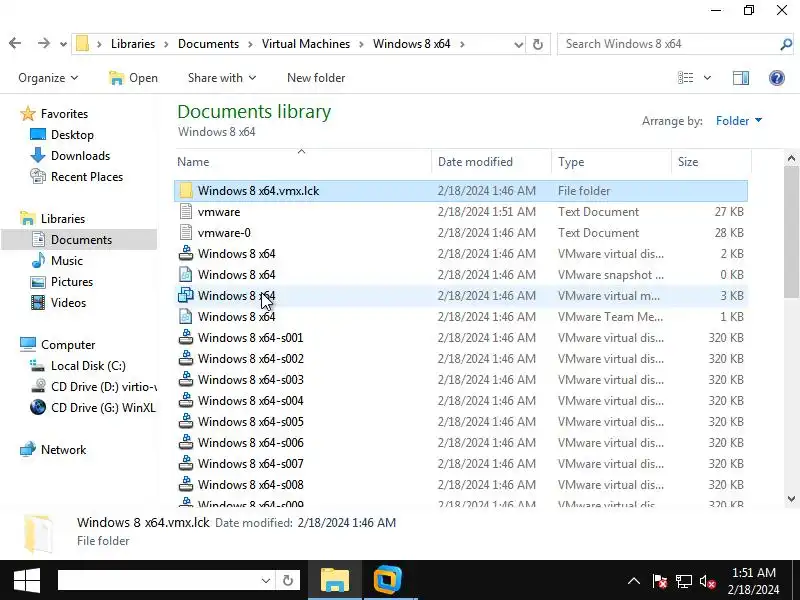Select Libraries in navigation pane
The image size is (800, 600).
point(63,218)
